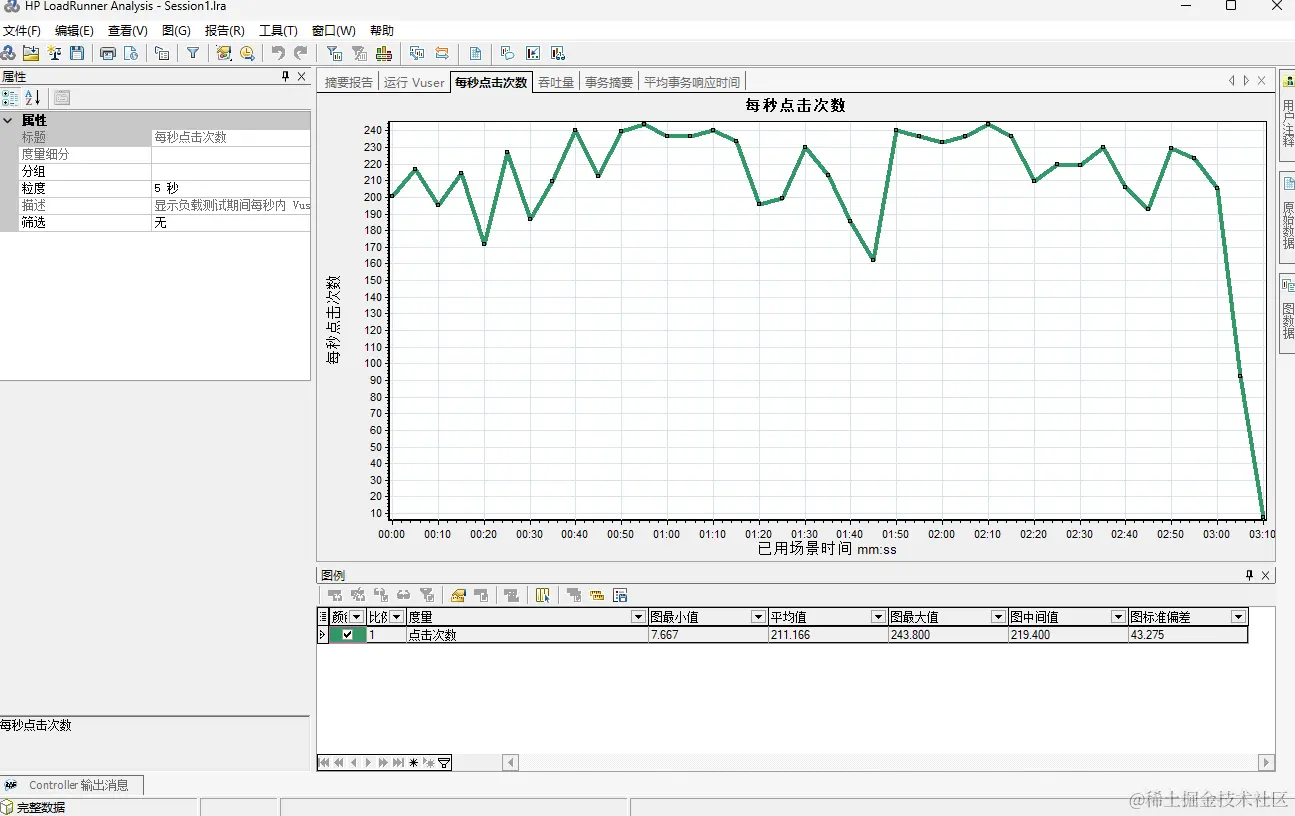The image size is (1295, 816).
Task: Click the yellow ruler icon in legend toolbar
Action: pos(597,595)
